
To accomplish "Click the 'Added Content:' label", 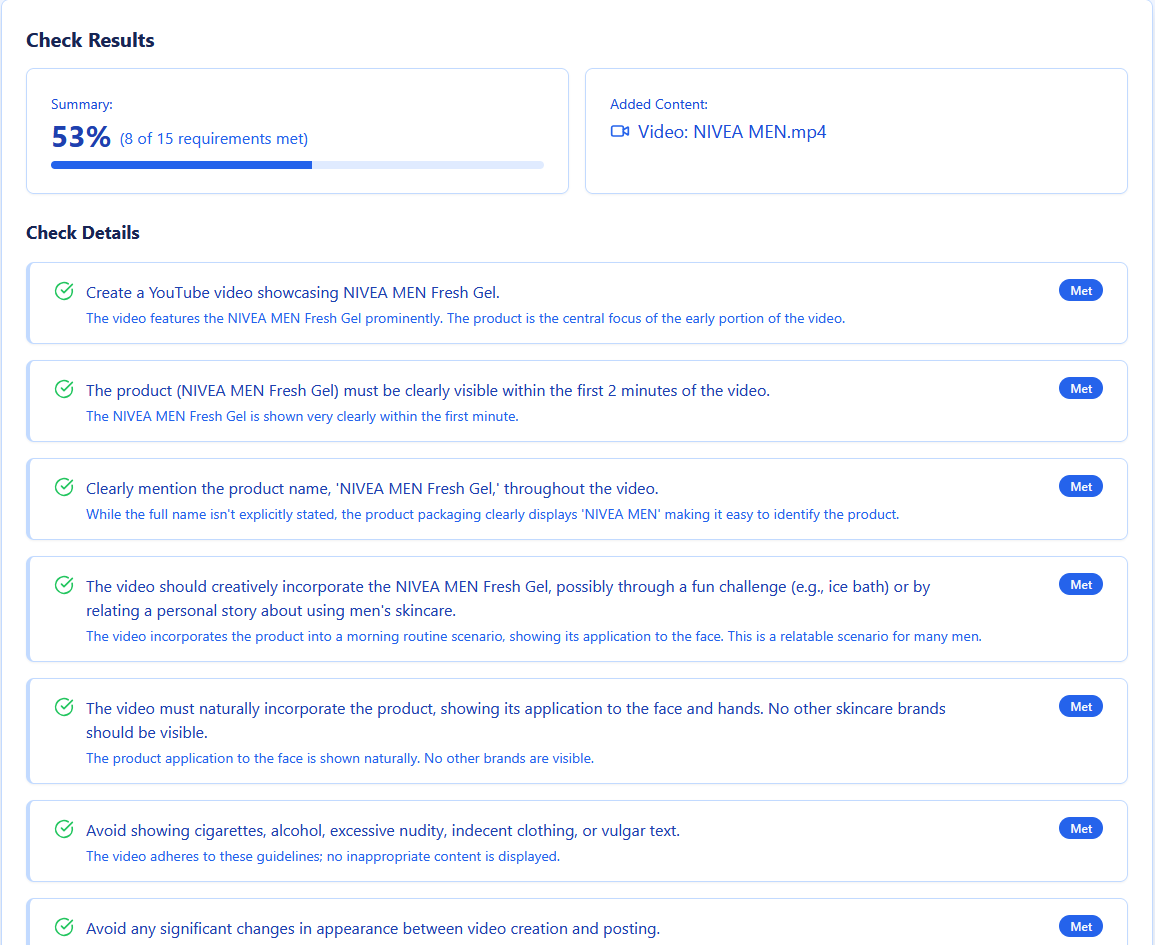I will [x=659, y=104].
